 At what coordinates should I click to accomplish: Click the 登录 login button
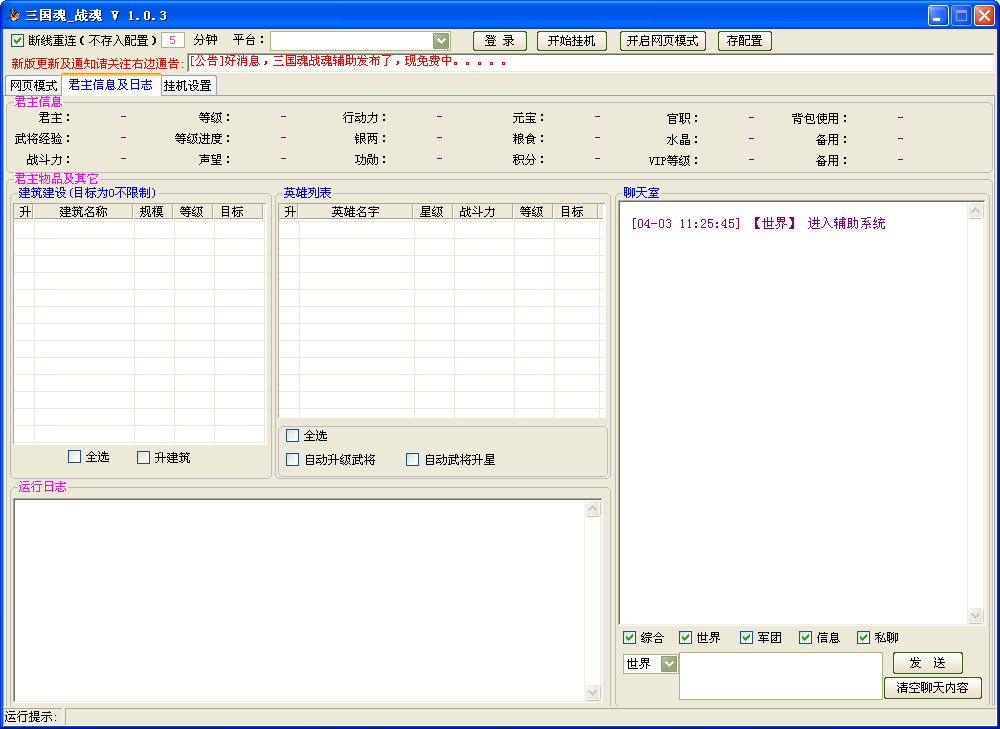[x=499, y=41]
